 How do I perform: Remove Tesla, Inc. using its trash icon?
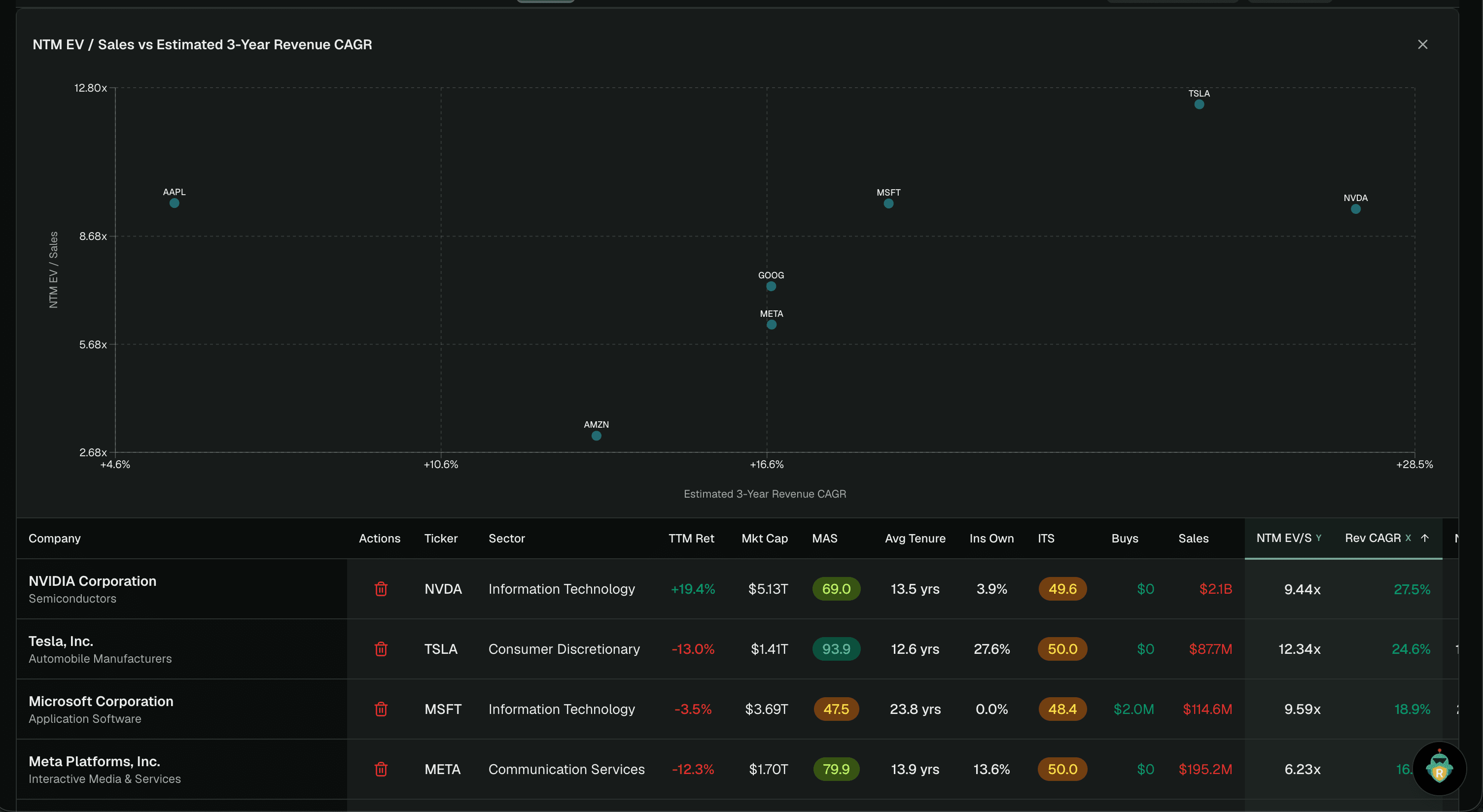coord(381,649)
